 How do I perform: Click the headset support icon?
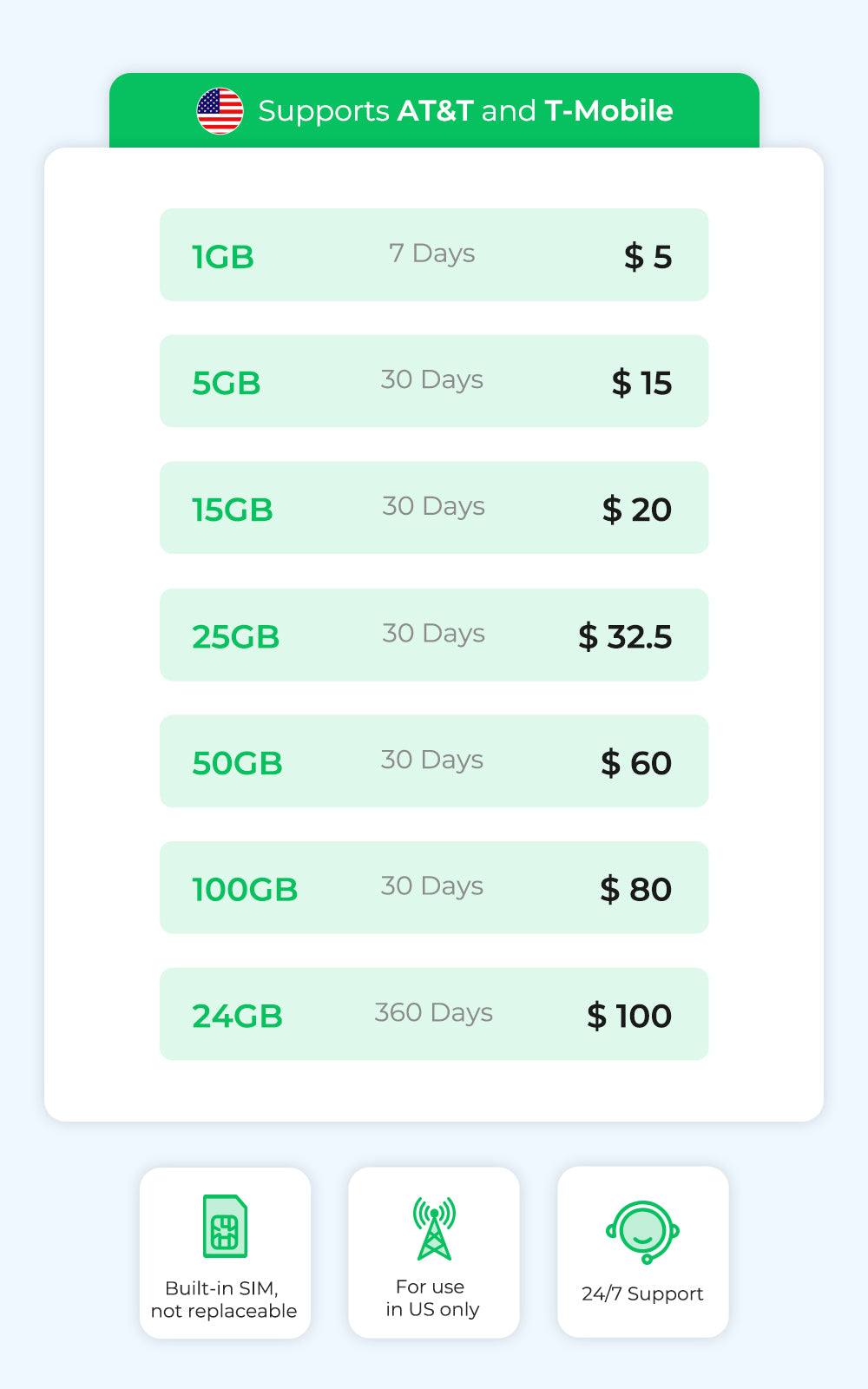coord(642,1231)
